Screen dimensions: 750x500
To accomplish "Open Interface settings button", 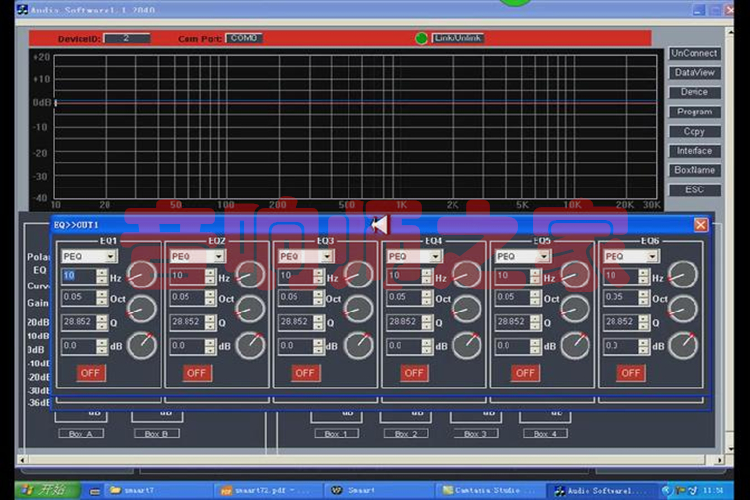I will click(x=695, y=151).
